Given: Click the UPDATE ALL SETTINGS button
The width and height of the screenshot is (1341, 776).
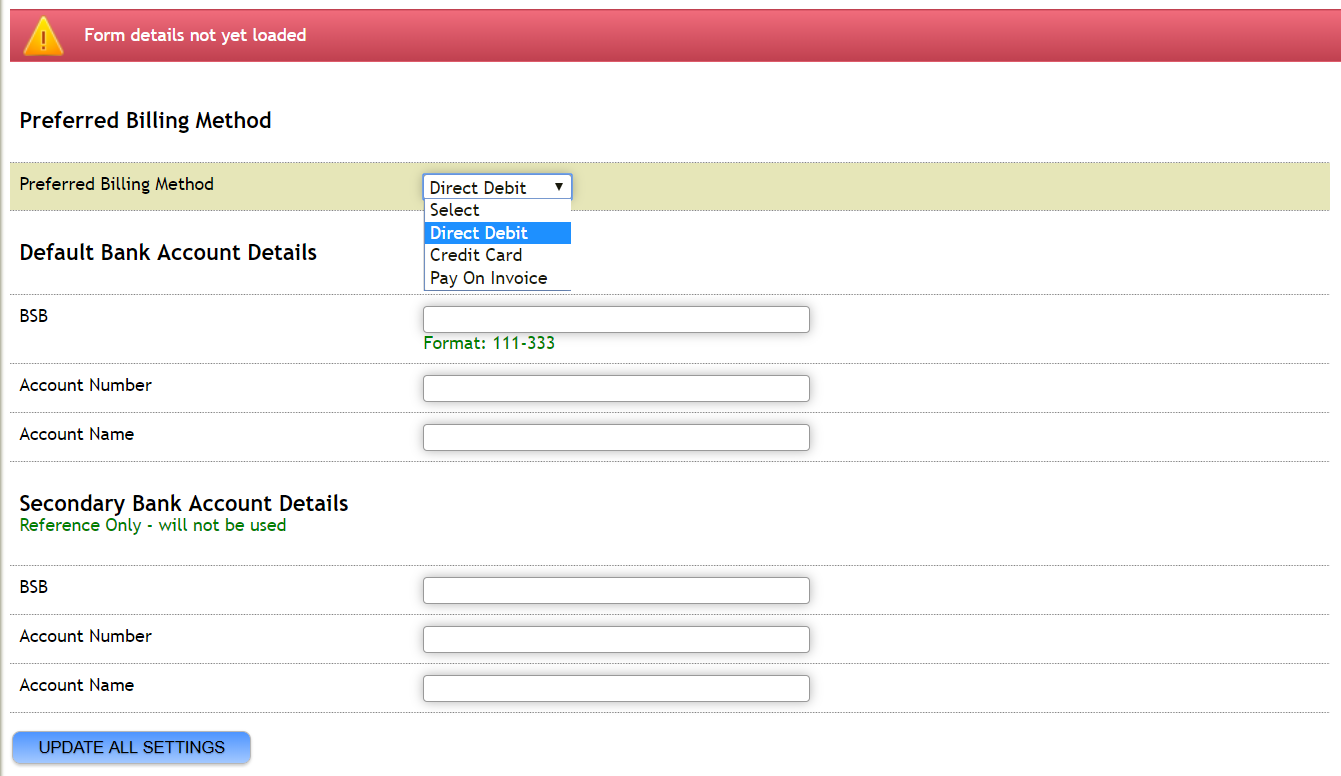Looking at the screenshot, I should tap(130, 747).
